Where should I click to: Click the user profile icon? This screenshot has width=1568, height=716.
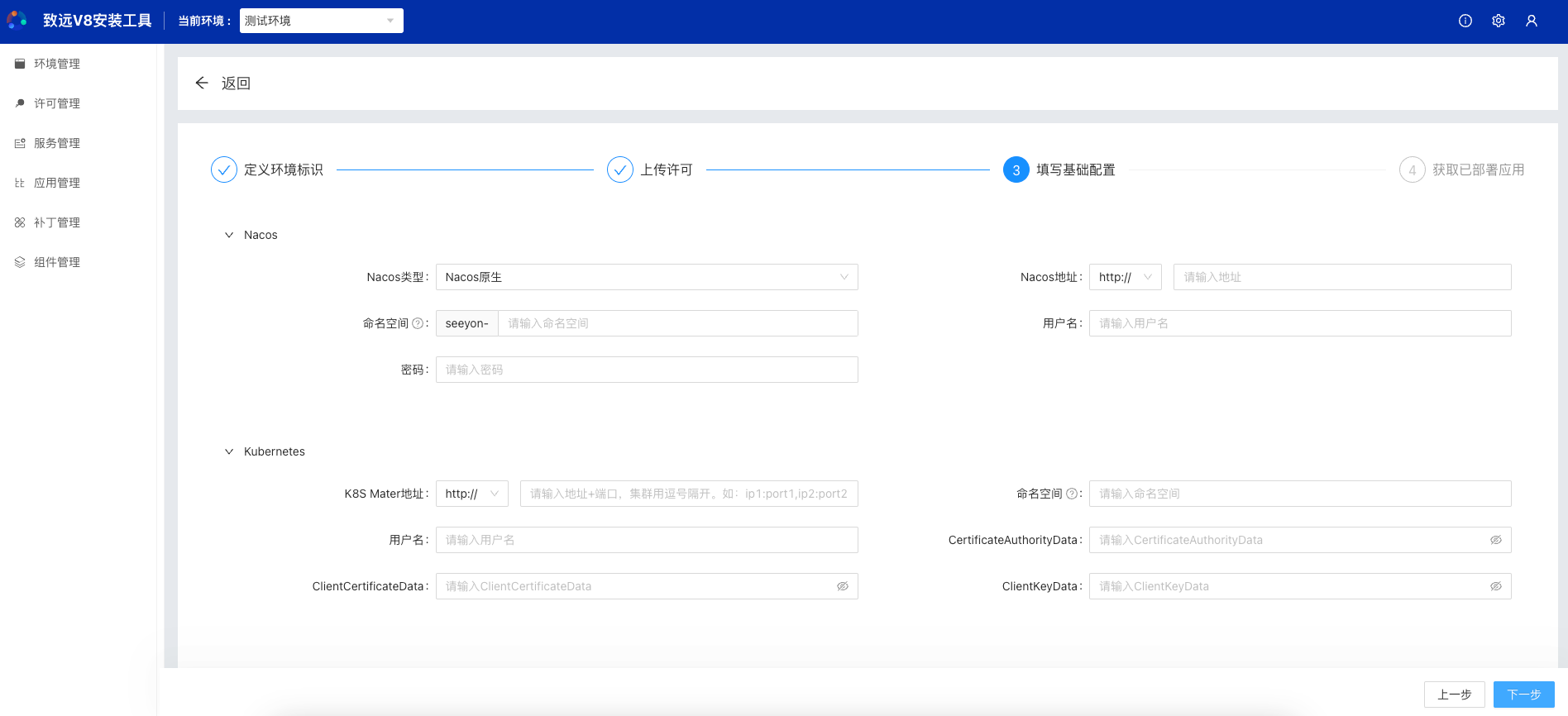click(1531, 21)
